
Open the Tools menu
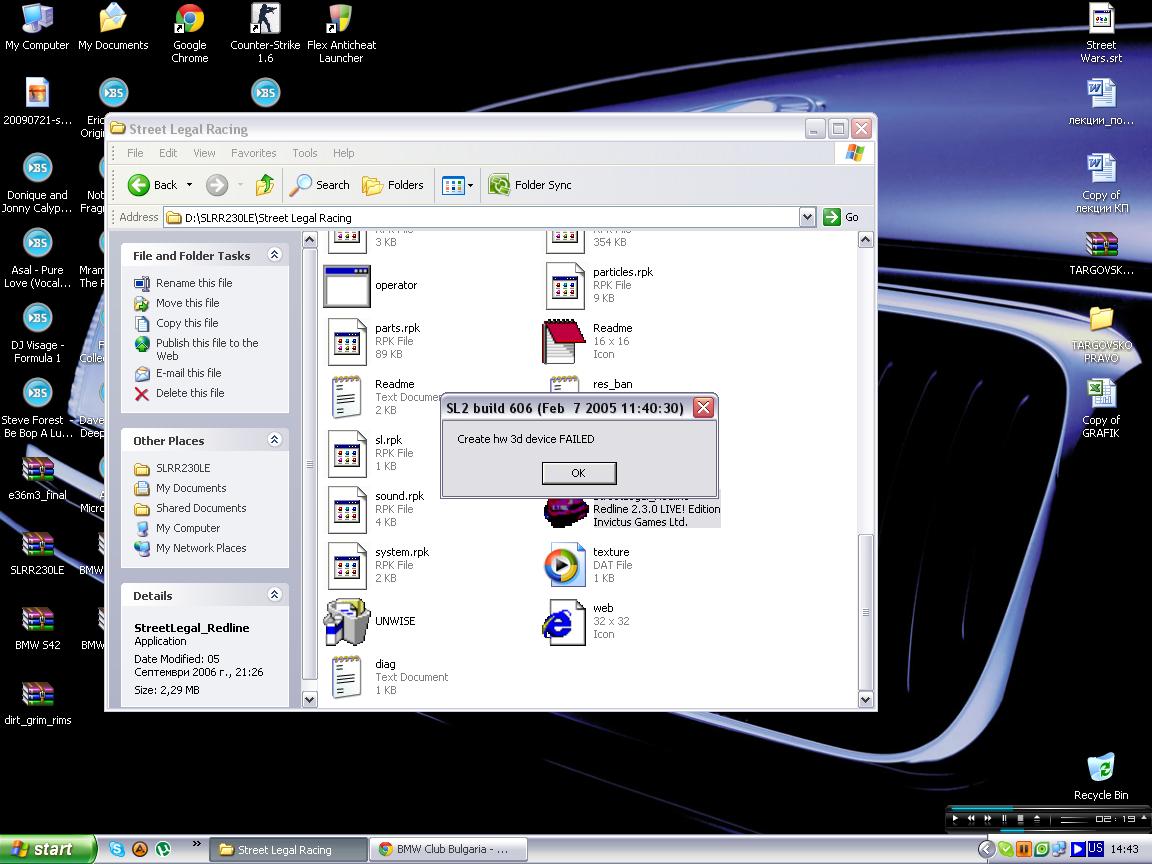click(305, 153)
